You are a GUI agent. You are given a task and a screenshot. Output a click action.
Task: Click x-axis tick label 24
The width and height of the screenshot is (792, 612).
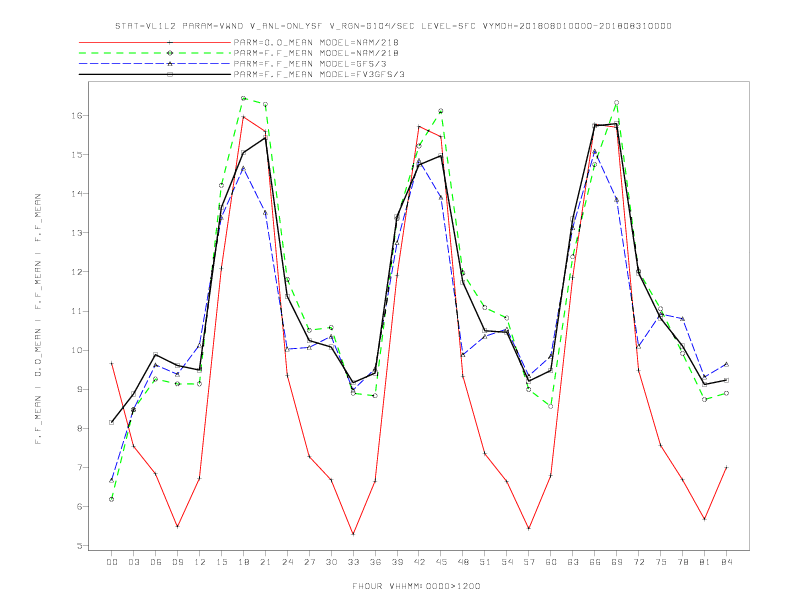pyautogui.click(x=287, y=562)
